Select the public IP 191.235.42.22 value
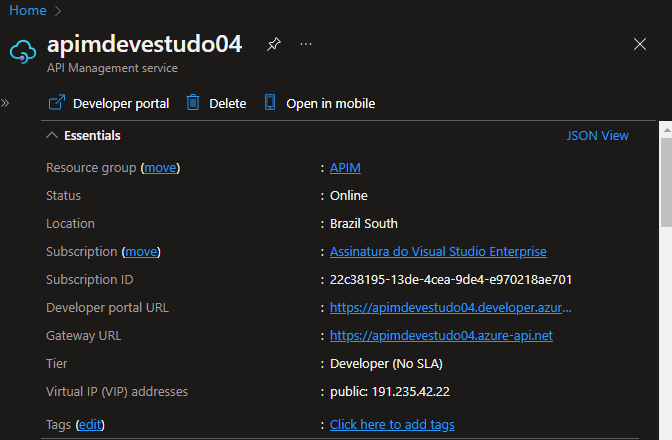The height and width of the screenshot is (440, 672). (411, 392)
